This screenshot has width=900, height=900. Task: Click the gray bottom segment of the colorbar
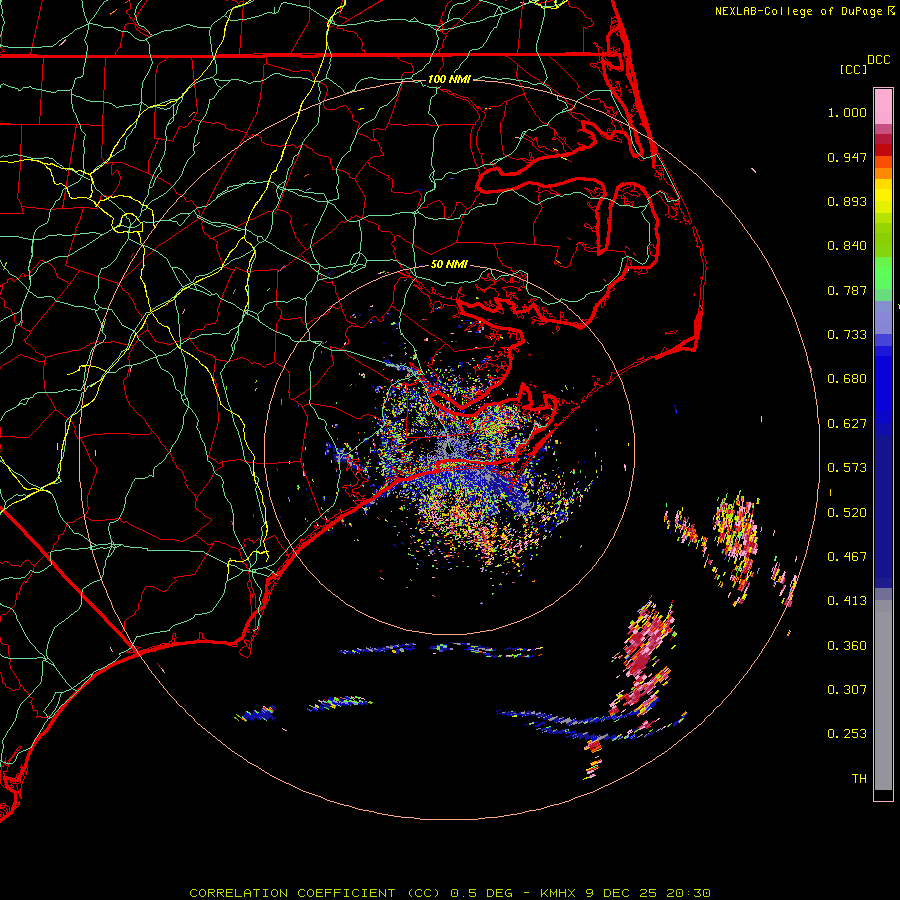[x=883, y=695]
